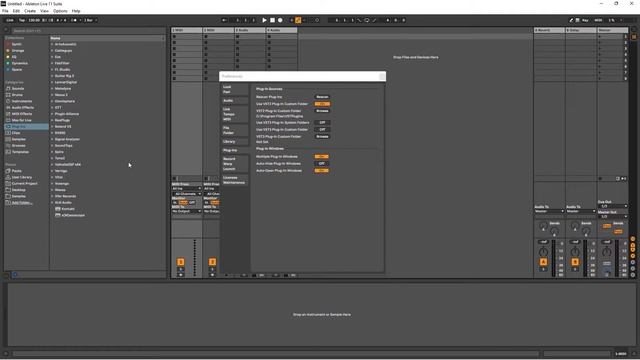Open the File menu

pyautogui.click(x=5, y=11)
